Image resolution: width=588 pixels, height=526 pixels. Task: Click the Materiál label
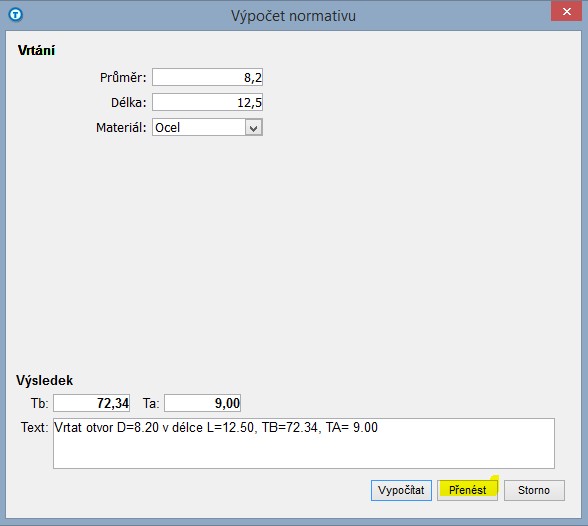121,128
